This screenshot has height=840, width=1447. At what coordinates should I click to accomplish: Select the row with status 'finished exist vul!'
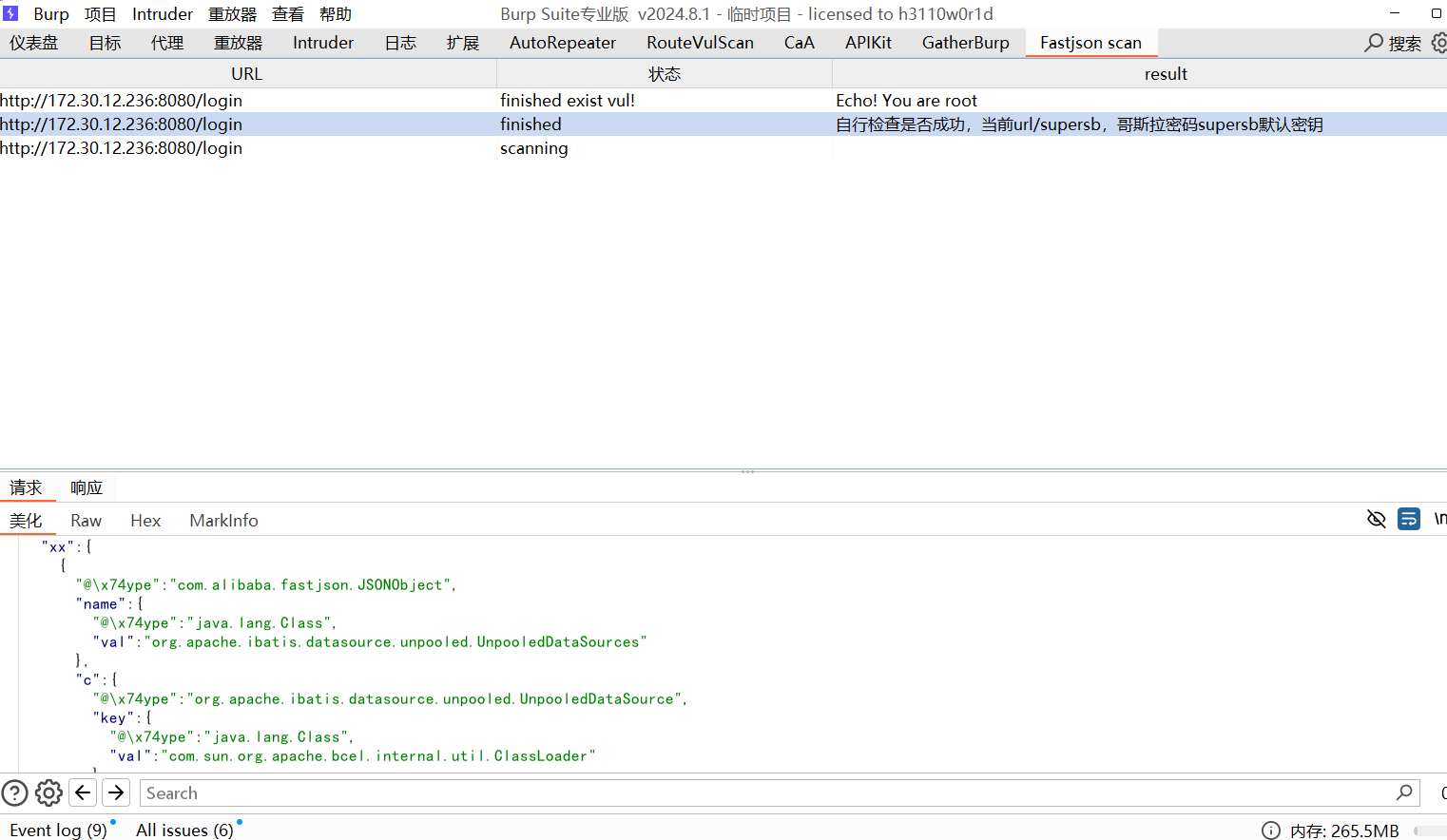pyautogui.click(x=723, y=101)
